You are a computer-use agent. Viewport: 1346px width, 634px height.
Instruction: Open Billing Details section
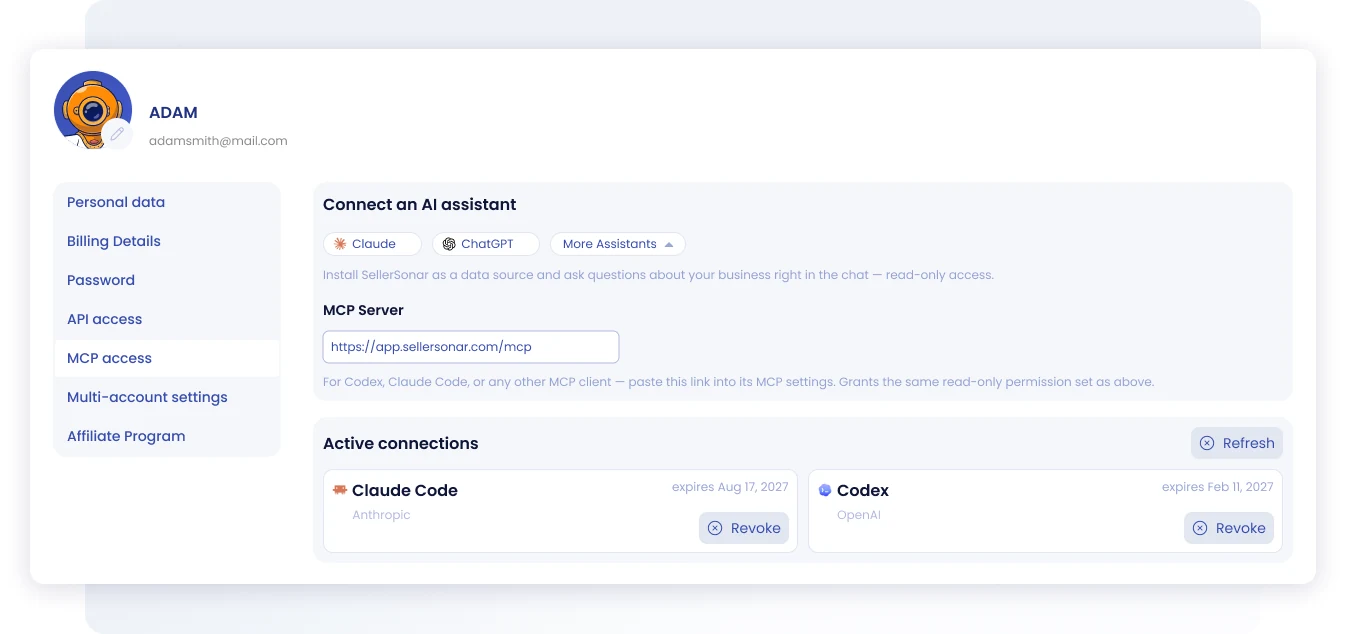167,241
